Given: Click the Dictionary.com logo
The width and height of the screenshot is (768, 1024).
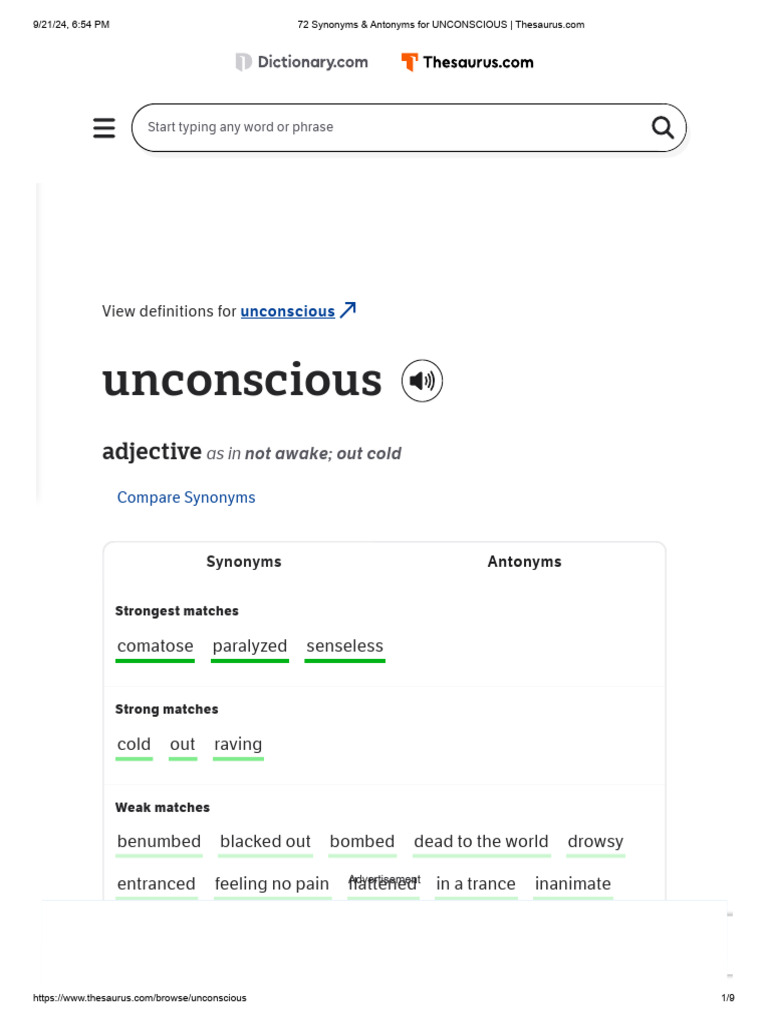Looking at the screenshot, I should click(x=302, y=62).
